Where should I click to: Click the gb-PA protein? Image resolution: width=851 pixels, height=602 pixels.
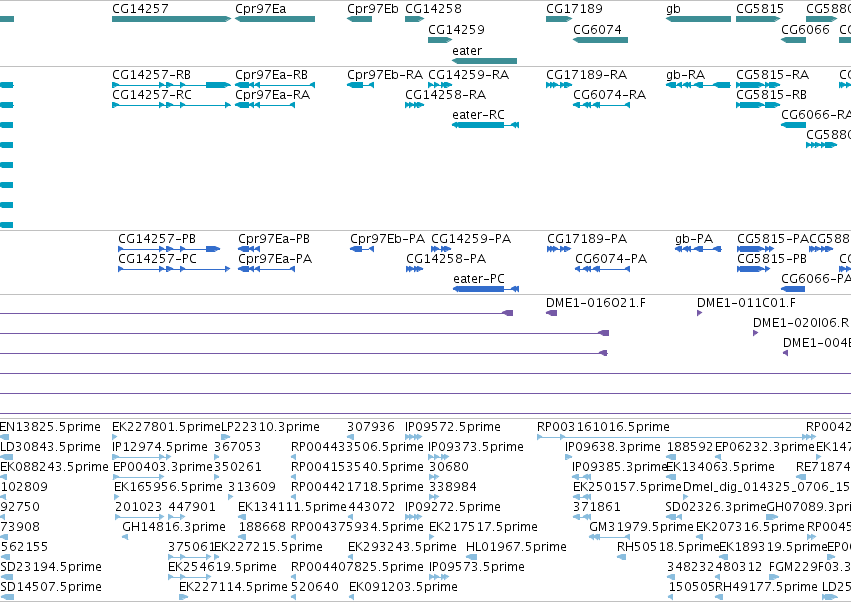click(x=698, y=249)
